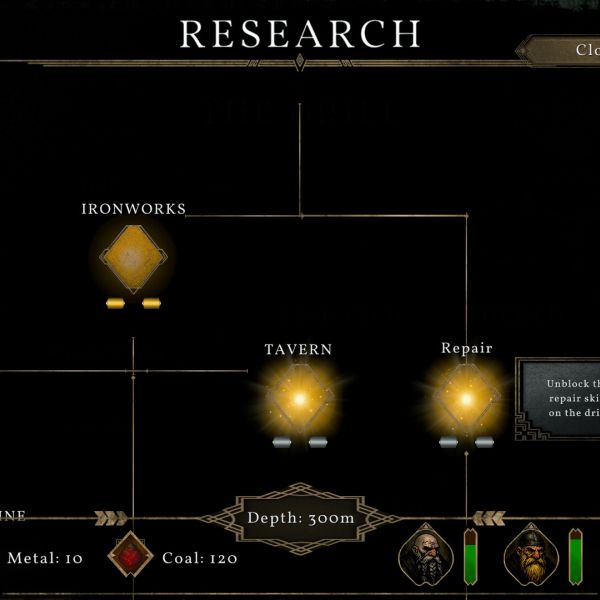Image resolution: width=600 pixels, height=600 pixels.
Task: Click the Metal: 10 counter
Action: [45, 558]
